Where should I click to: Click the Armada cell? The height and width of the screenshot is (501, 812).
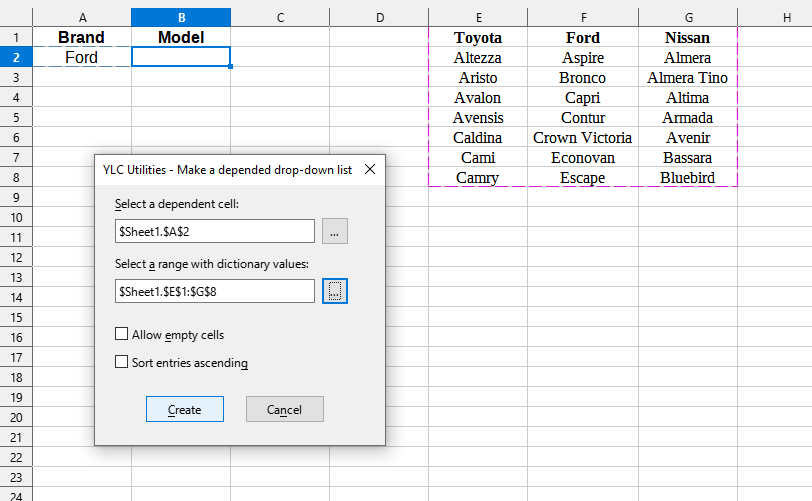pos(688,118)
